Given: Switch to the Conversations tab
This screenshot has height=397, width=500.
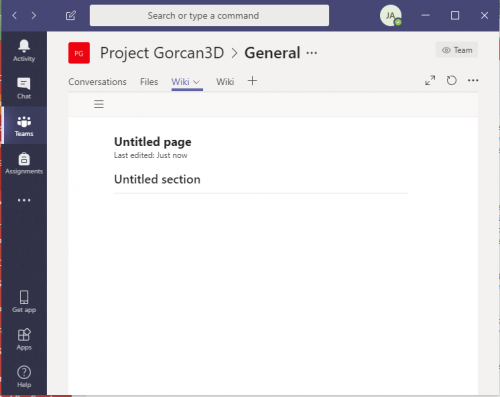Looking at the screenshot, I should pyautogui.click(x=97, y=82).
